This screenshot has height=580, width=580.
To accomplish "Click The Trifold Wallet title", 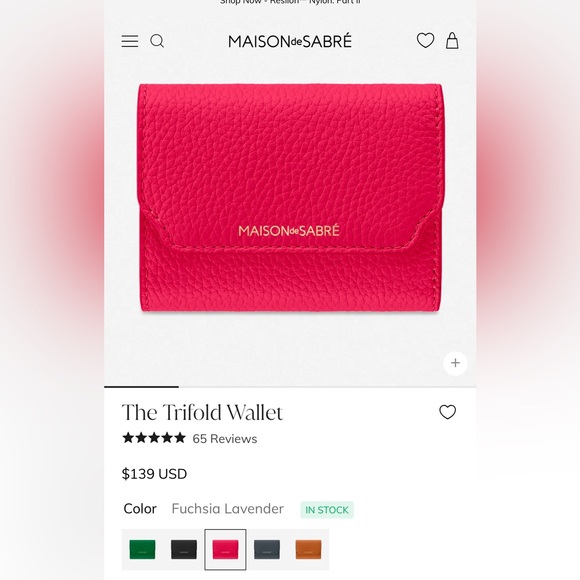I will tap(202, 412).
